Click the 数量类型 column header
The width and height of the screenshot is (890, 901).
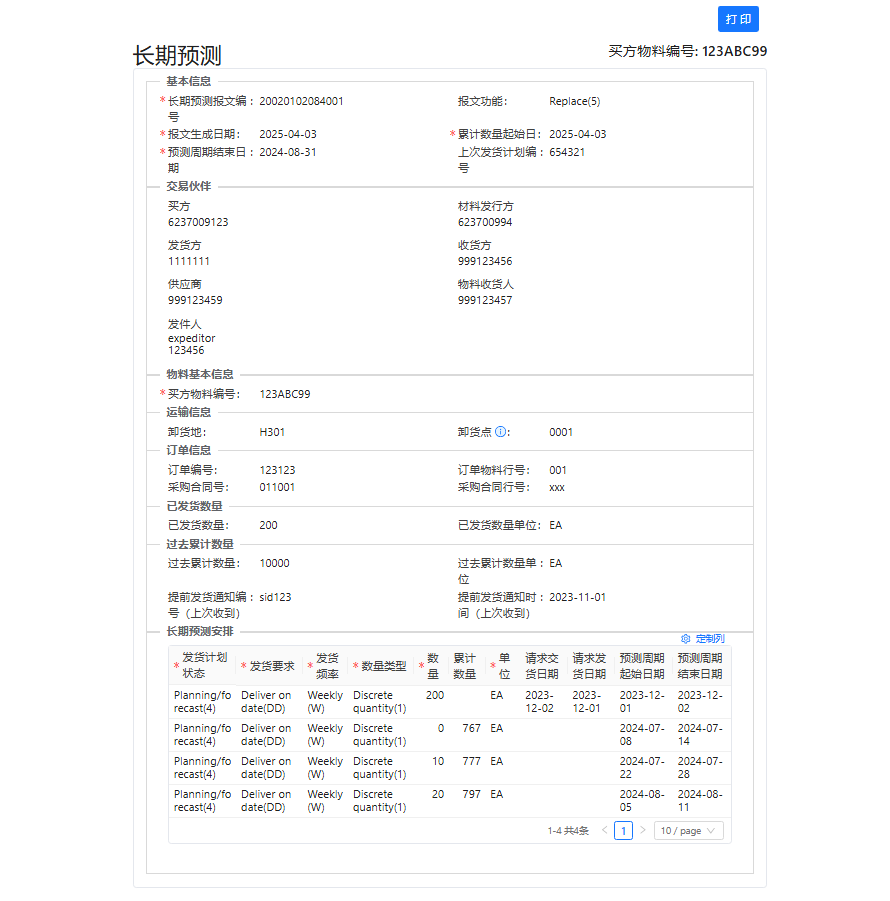coord(383,666)
